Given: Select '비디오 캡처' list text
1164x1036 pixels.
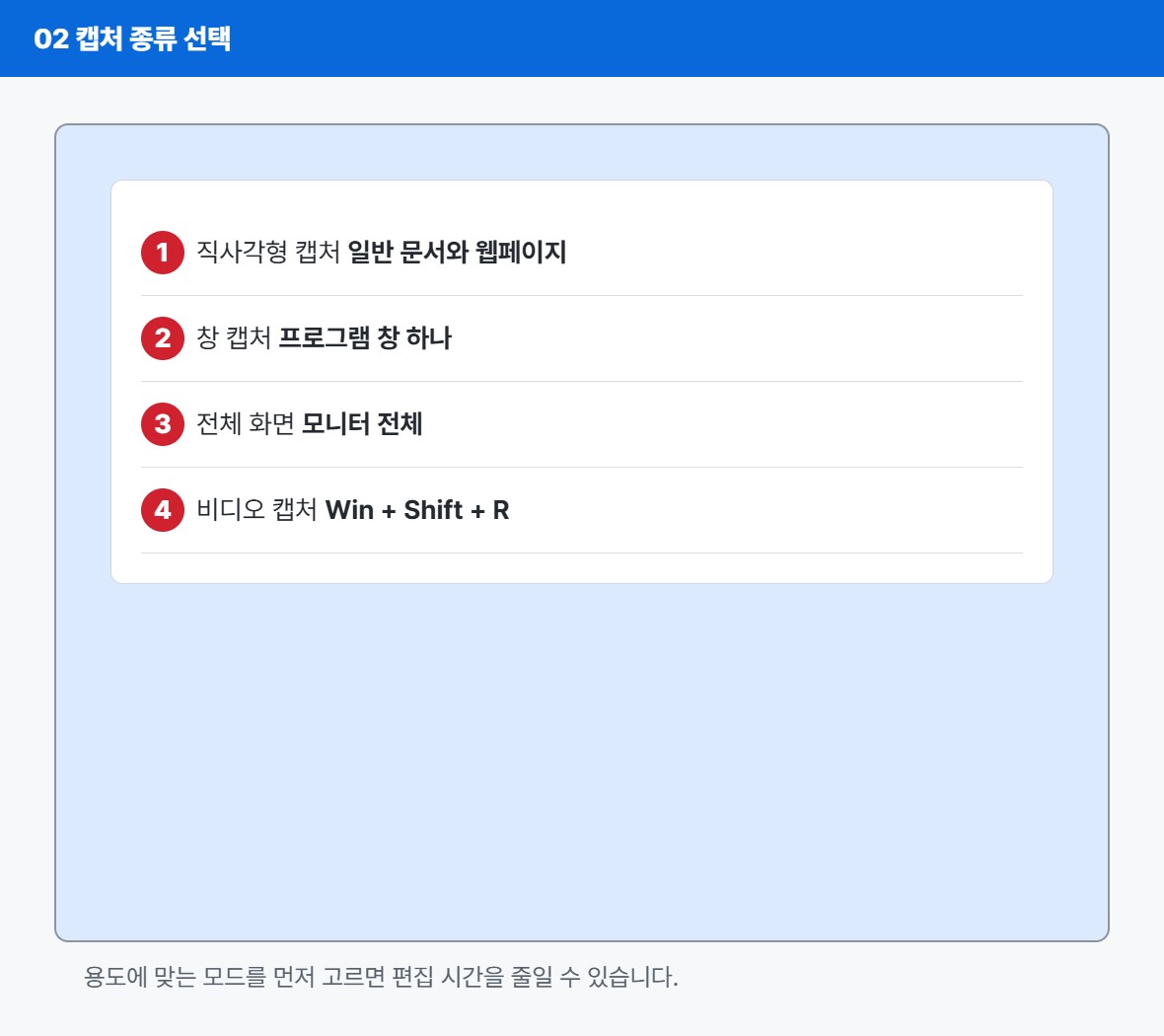Looking at the screenshot, I should click(x=256, y=510).
